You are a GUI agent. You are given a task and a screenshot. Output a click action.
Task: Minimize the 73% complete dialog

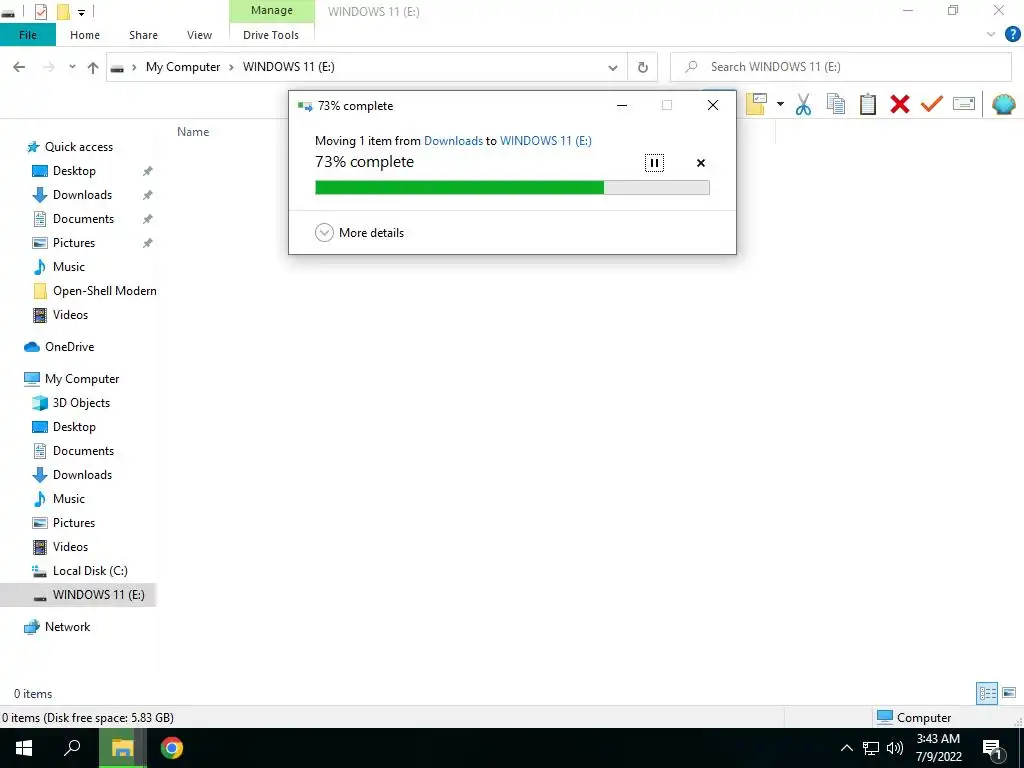622,105
